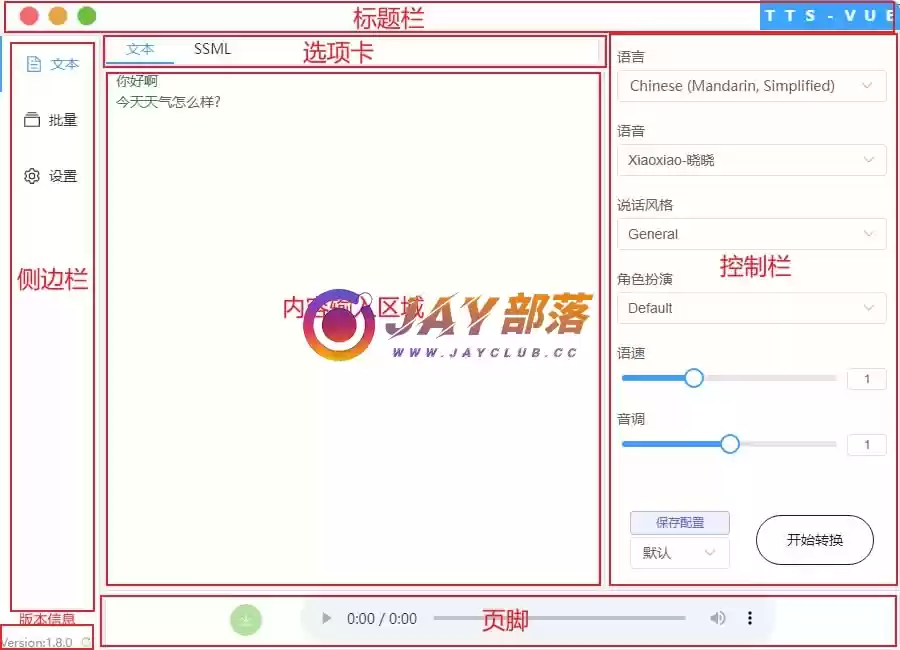
Task: Open the 语音 voice dropdown showing Xiaoxiao-晓晓
Action: click(751, 160)
